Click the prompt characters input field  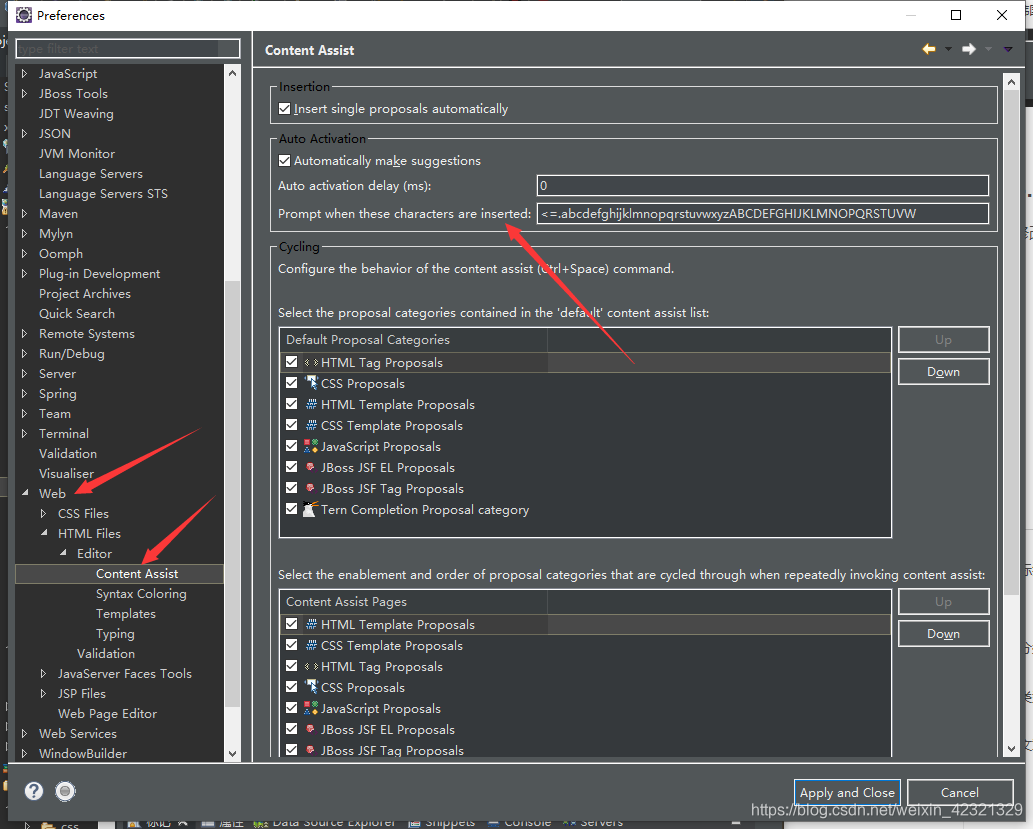pos(763,214)
